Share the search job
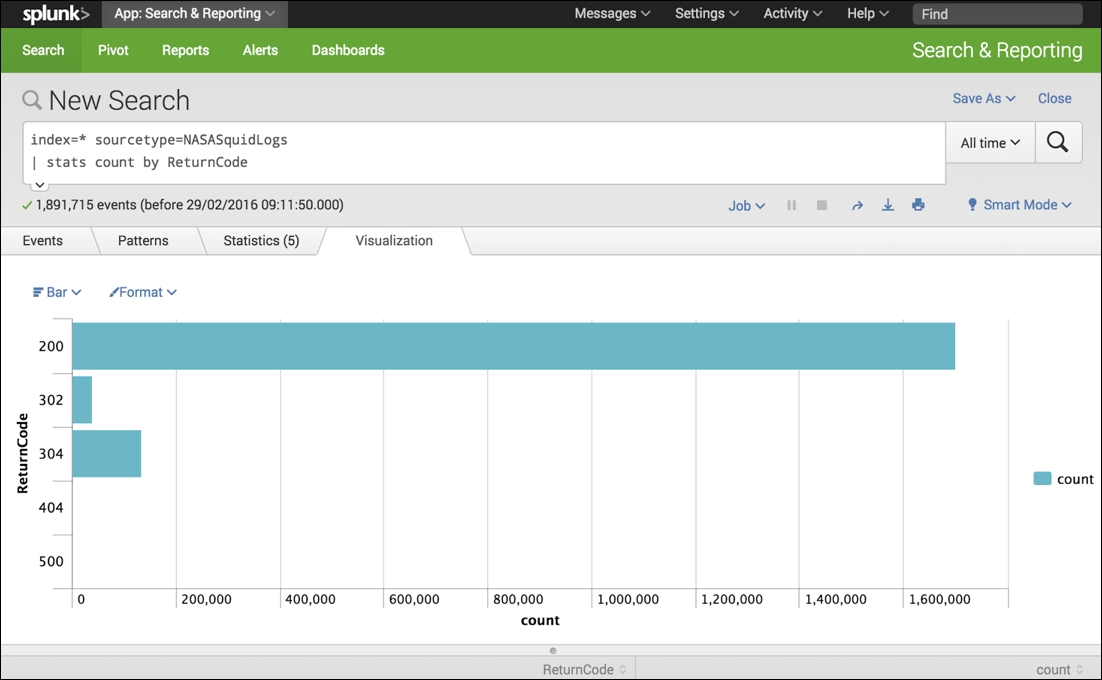 [857, 205]
